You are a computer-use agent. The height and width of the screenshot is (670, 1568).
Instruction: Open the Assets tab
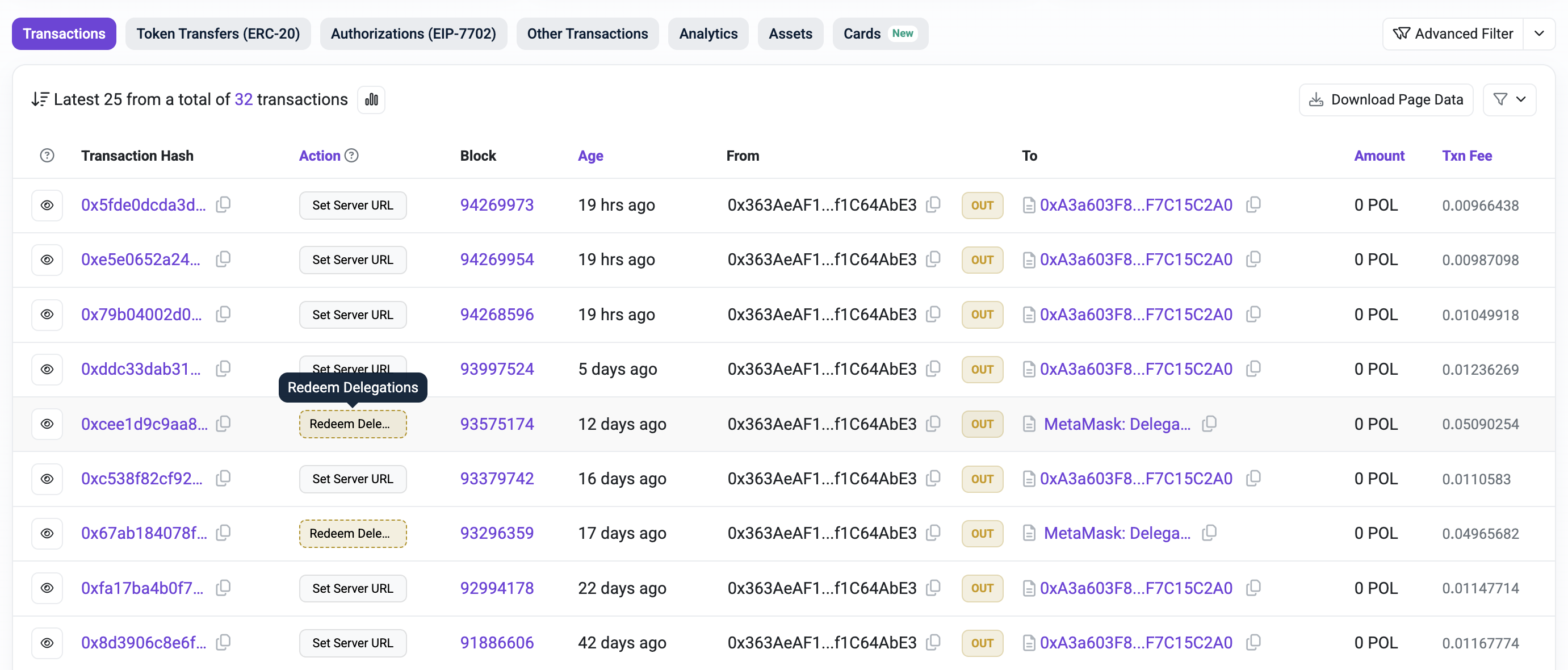pos(790,33)
